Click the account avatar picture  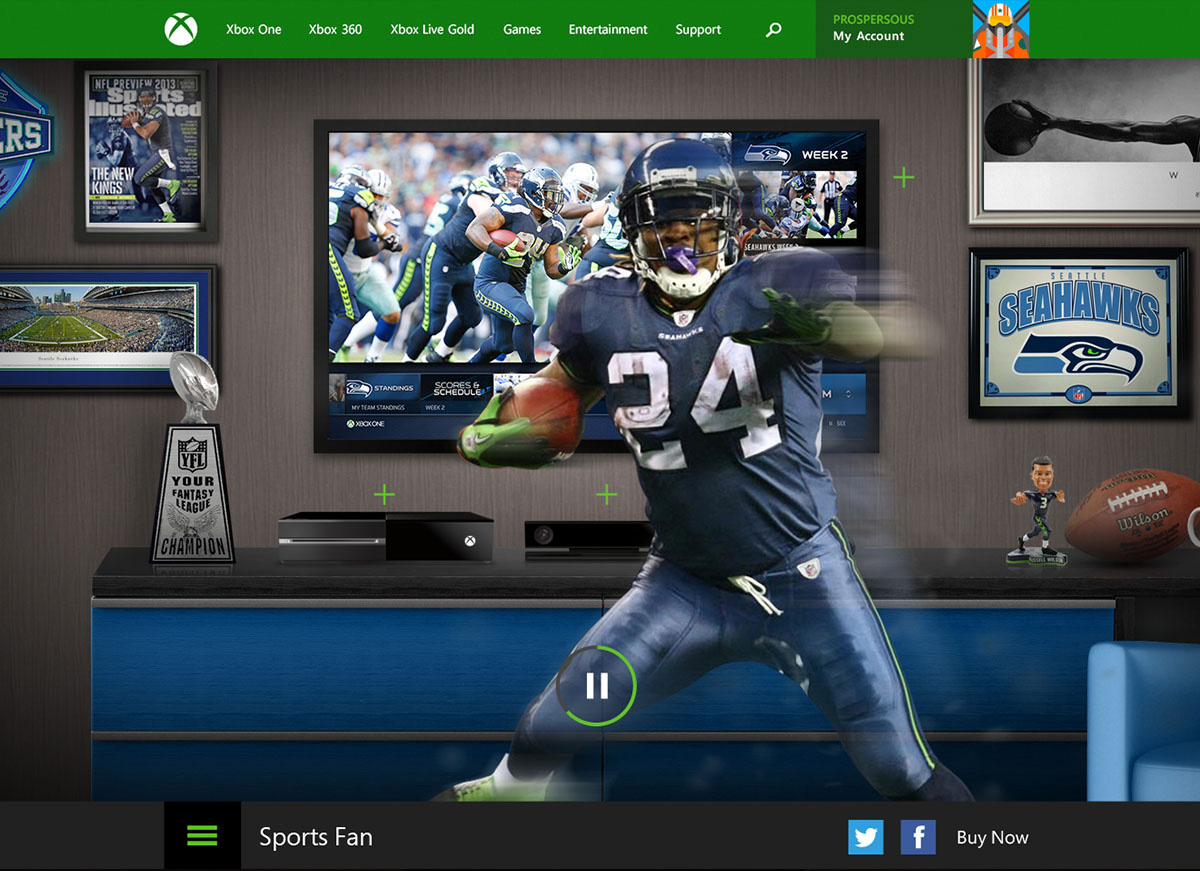tap(1000, 29)
